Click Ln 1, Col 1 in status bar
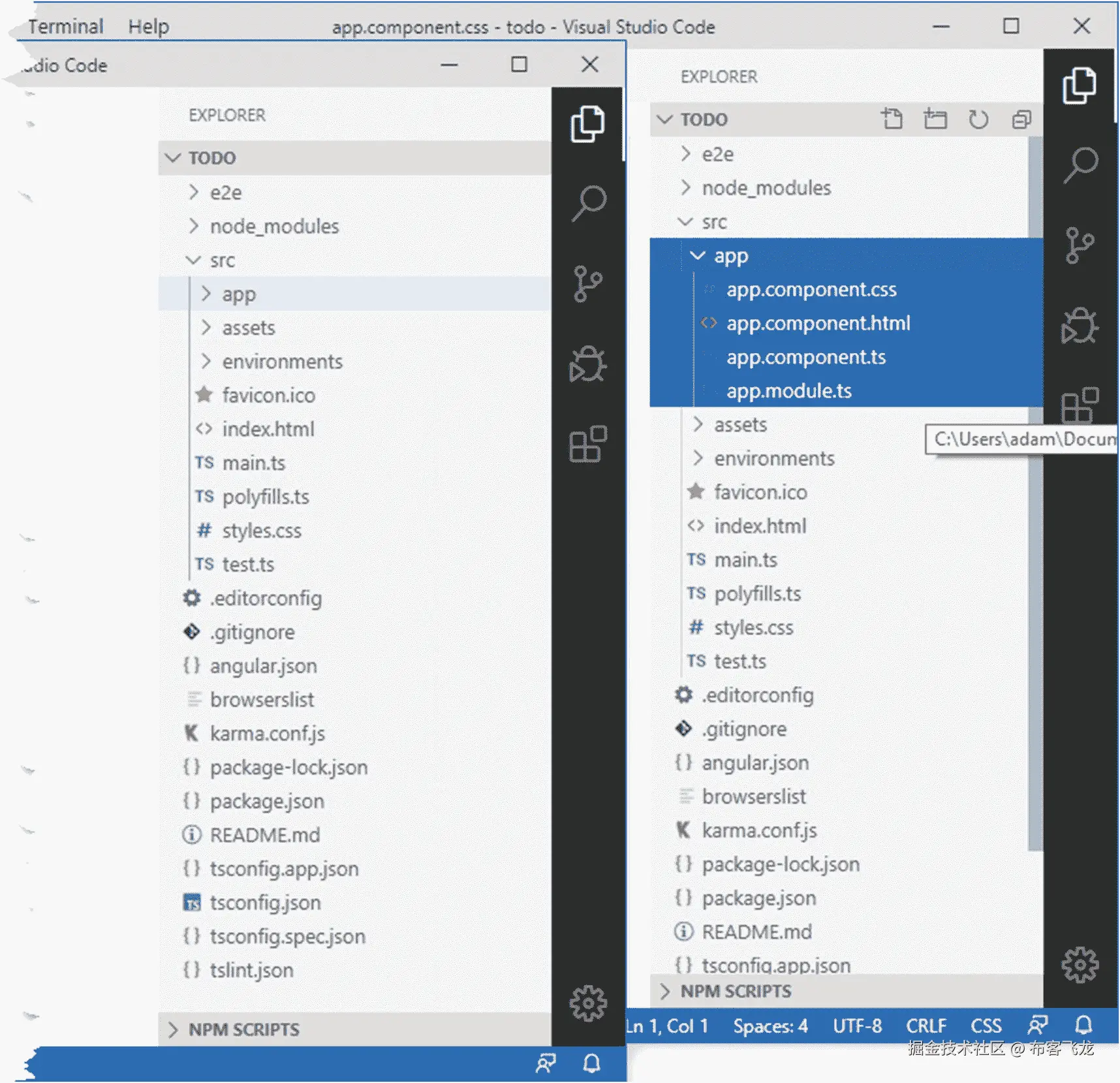Viewport: 1120px width, 1083px height. click(668, 1026)
